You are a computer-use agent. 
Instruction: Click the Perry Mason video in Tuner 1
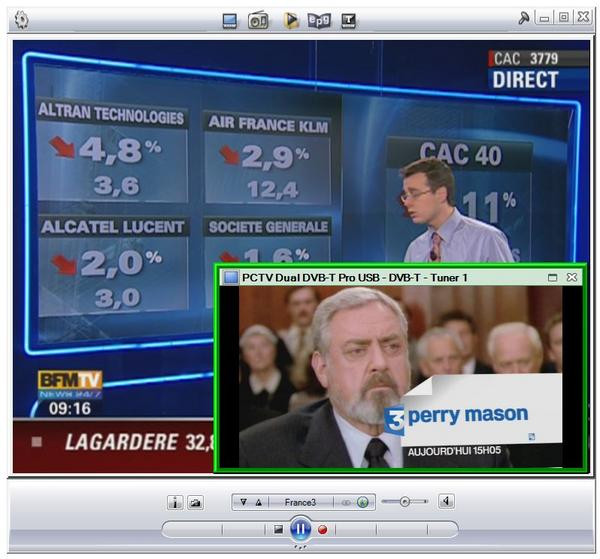[401, 377]
